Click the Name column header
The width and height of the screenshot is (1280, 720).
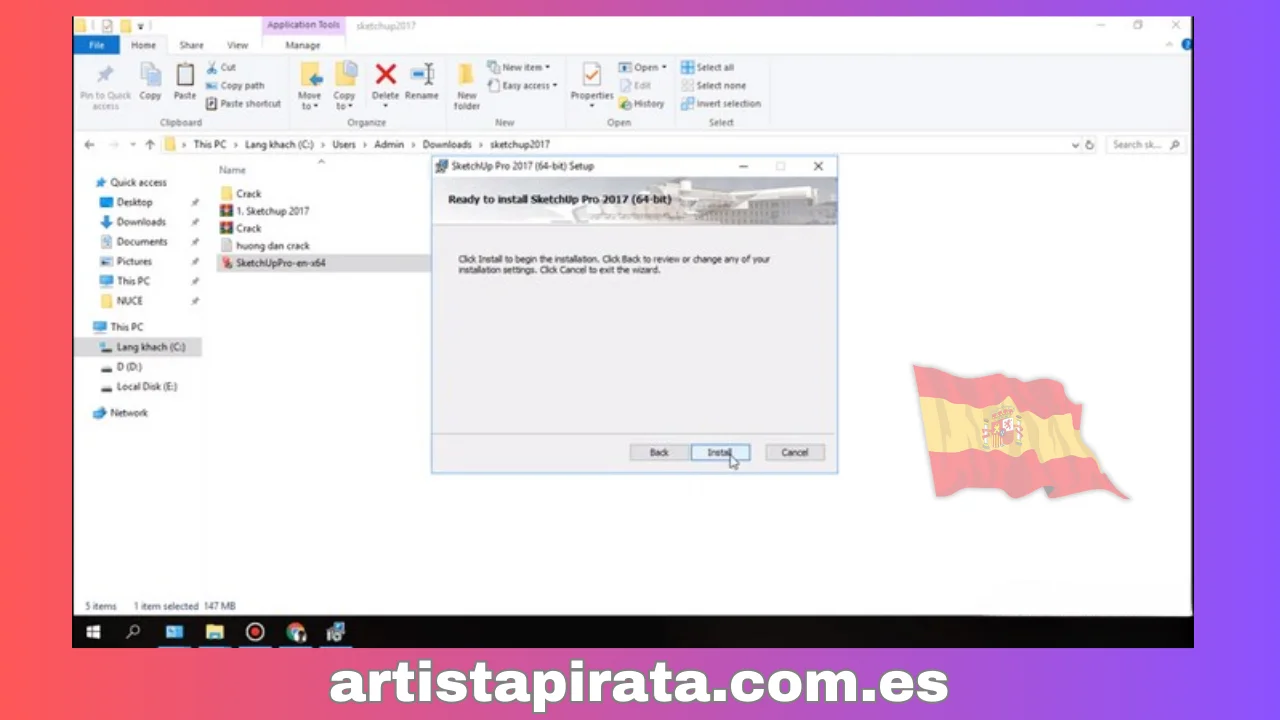click(x=232, y=170)
